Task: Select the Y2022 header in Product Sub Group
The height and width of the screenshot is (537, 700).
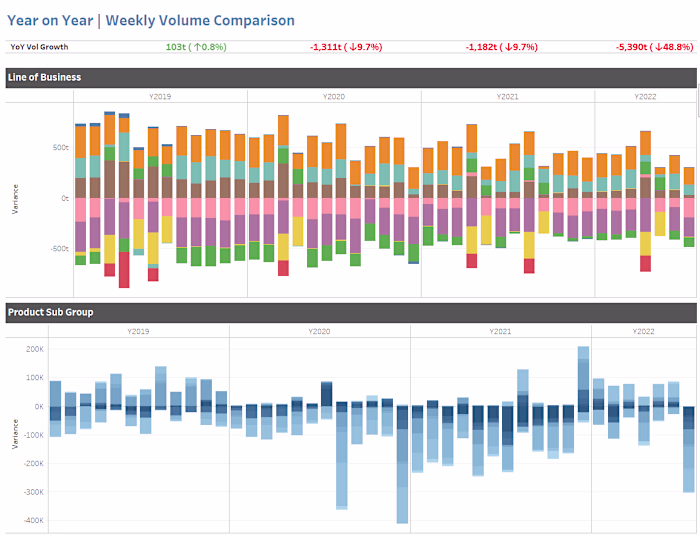Action: pos(643,331)
